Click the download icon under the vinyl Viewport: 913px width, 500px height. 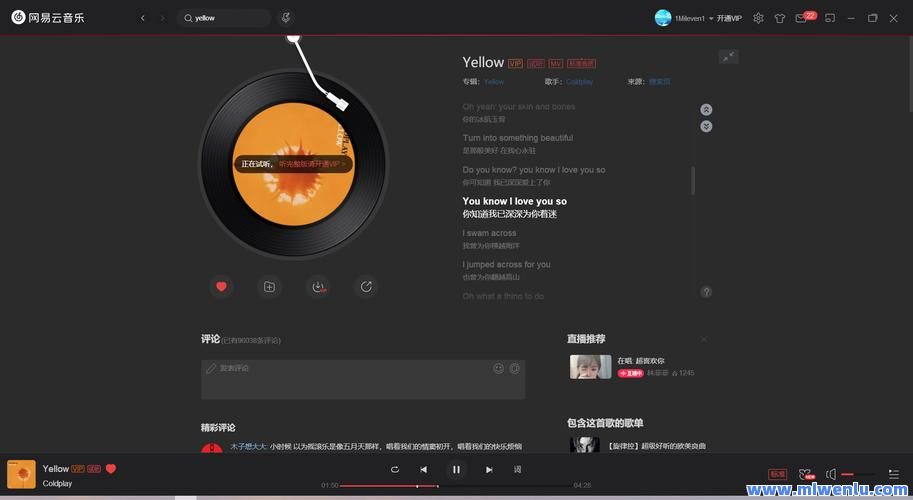(318, 286)
